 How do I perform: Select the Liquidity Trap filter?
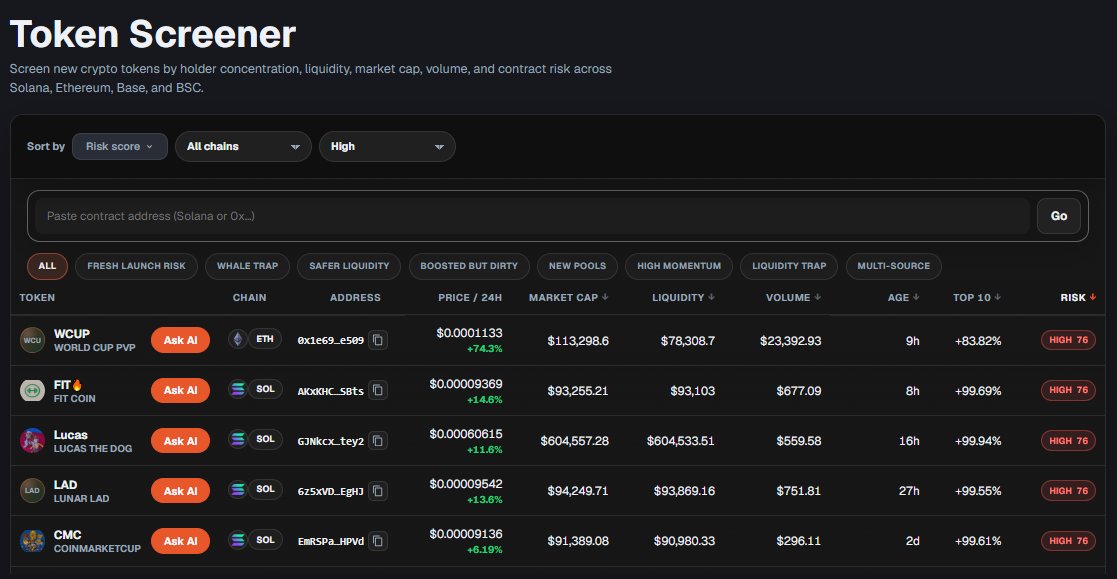pos(789,266)
